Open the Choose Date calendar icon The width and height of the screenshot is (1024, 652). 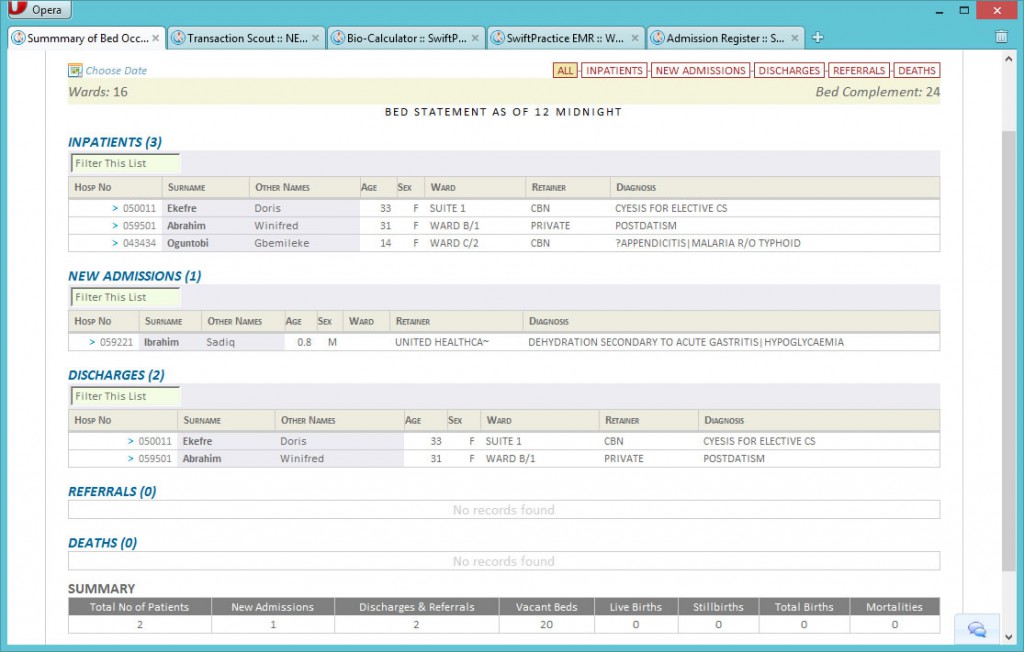(74, 70)
